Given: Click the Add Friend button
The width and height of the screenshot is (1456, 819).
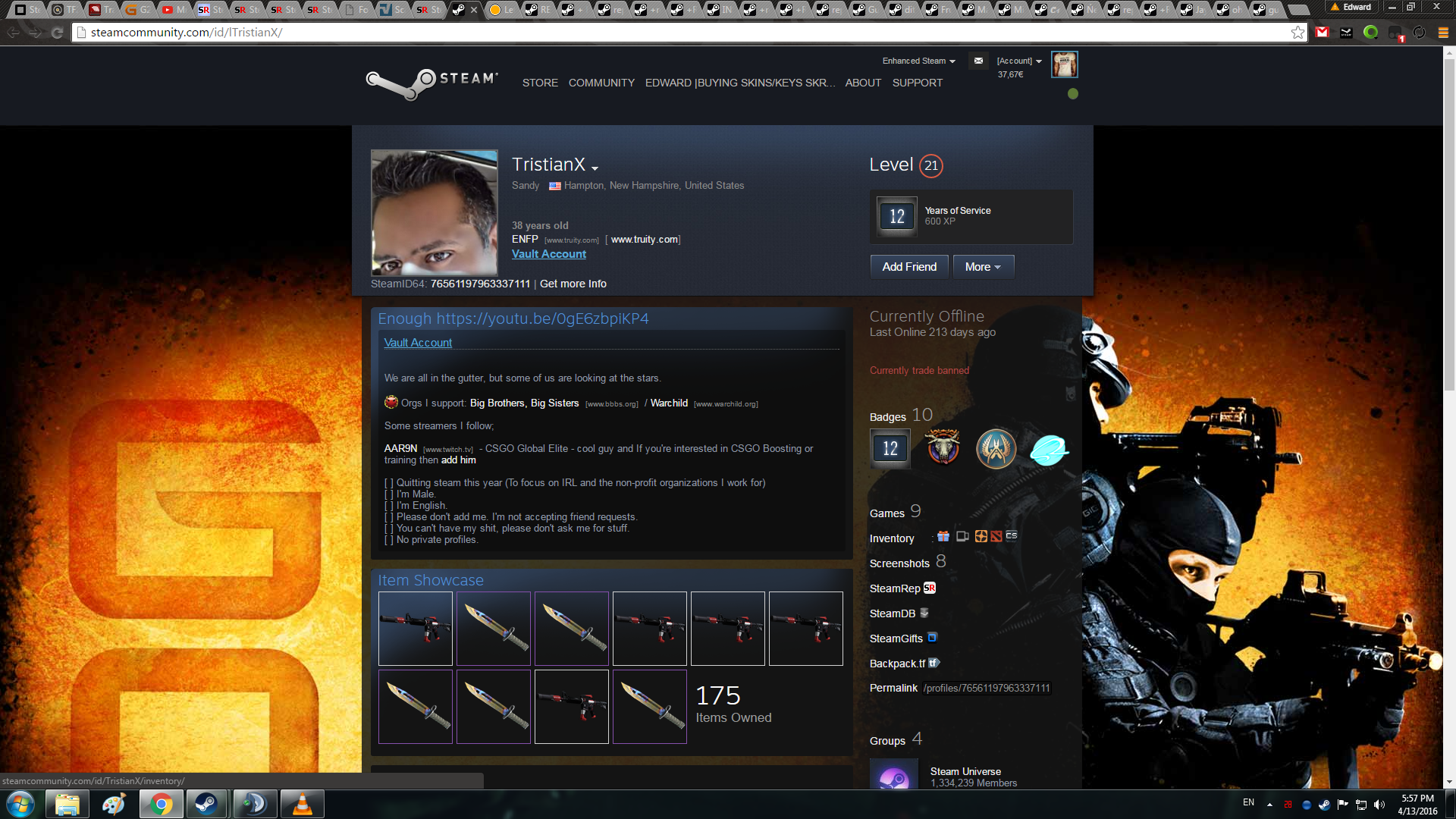Looking at the screenshot, I should (x=908, y=267).
